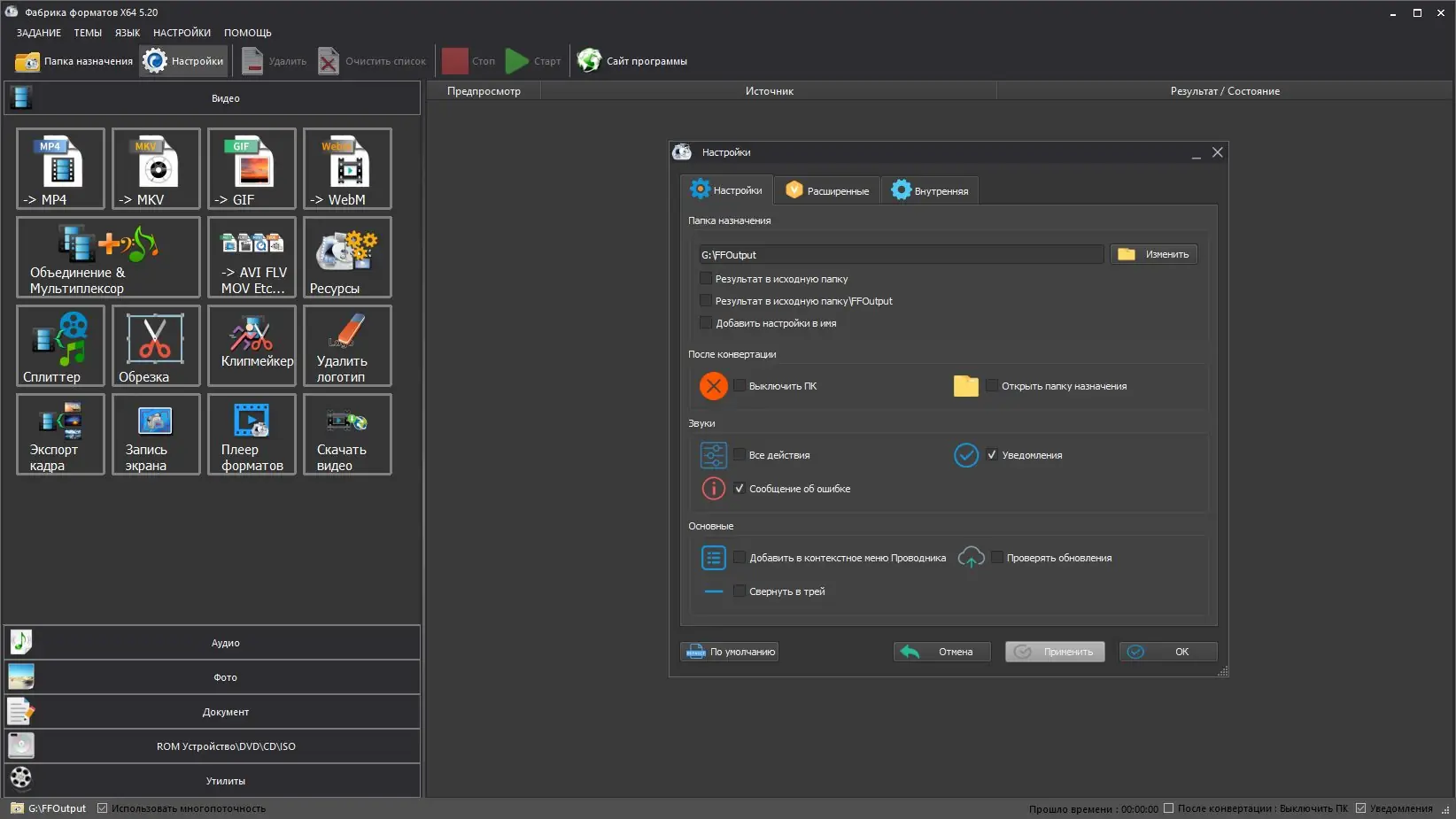Enable Все действия sounds checkbox

coord(740,455)
